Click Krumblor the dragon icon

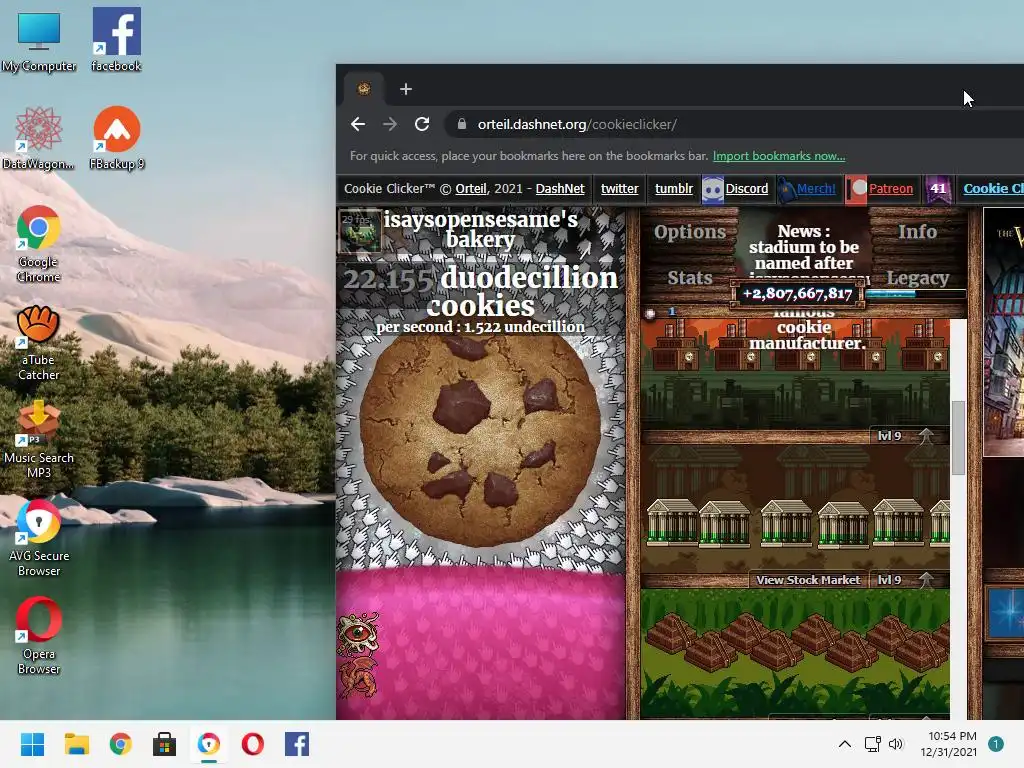tap(359, 677)
